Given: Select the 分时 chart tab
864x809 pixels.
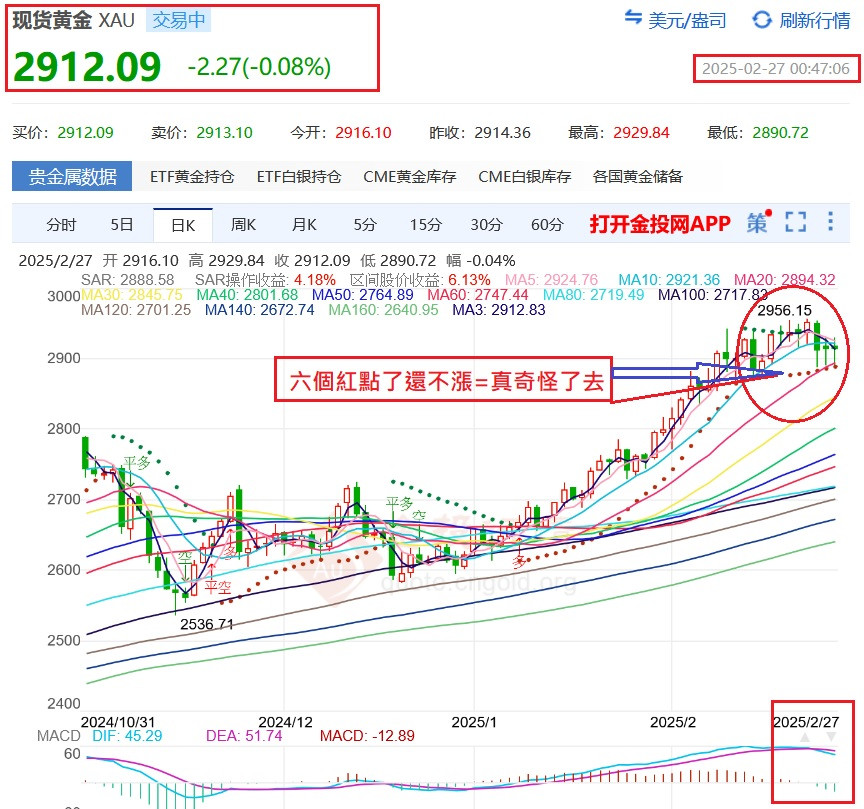Looking at the screenshot, I should click(61, 225).
